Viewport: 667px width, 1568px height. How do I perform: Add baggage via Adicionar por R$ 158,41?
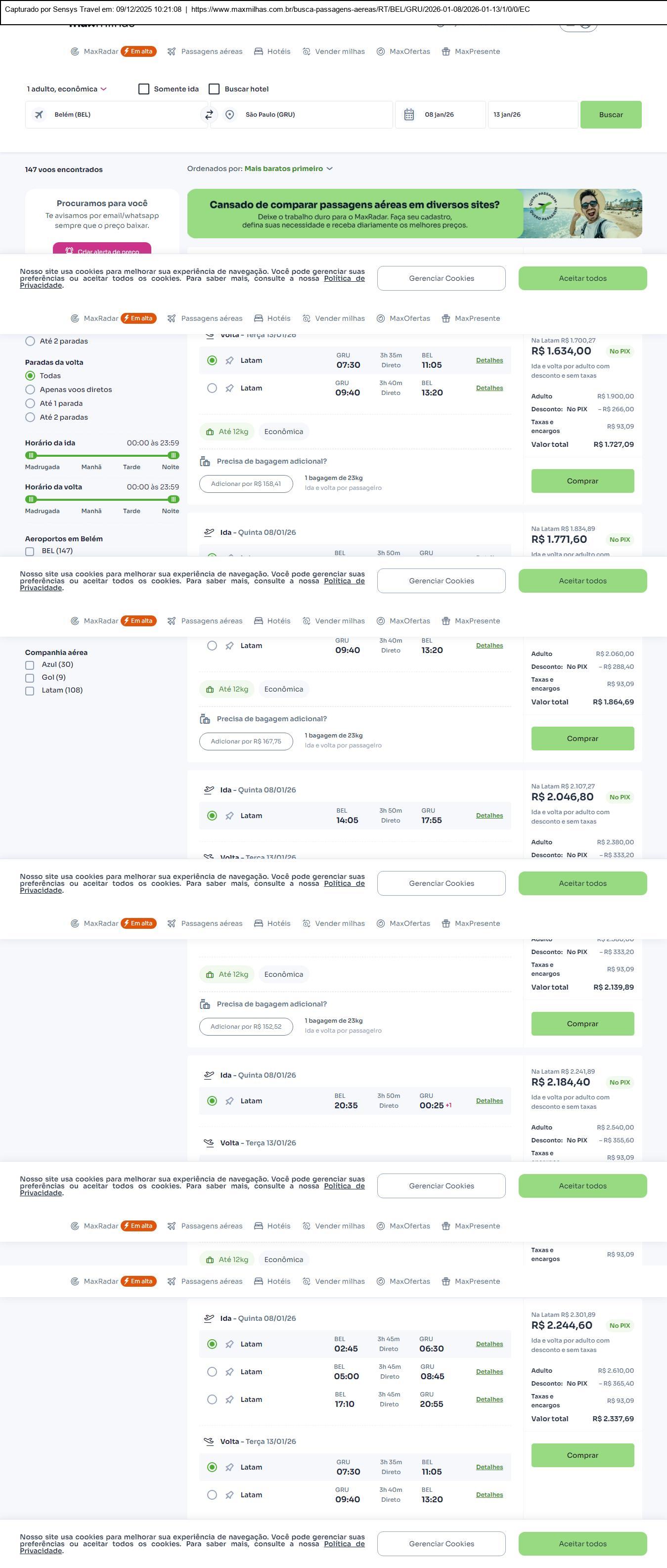[246, 484]
